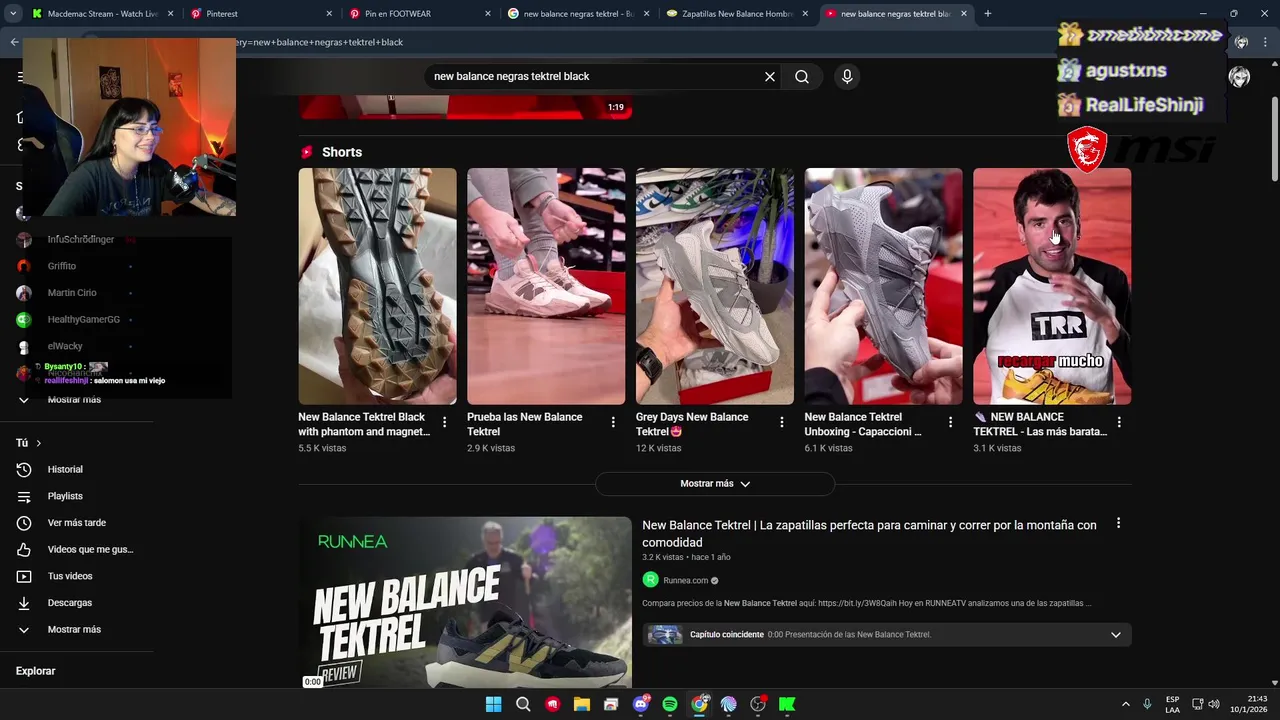Open Runnea.com channel name link

[685, 581]
